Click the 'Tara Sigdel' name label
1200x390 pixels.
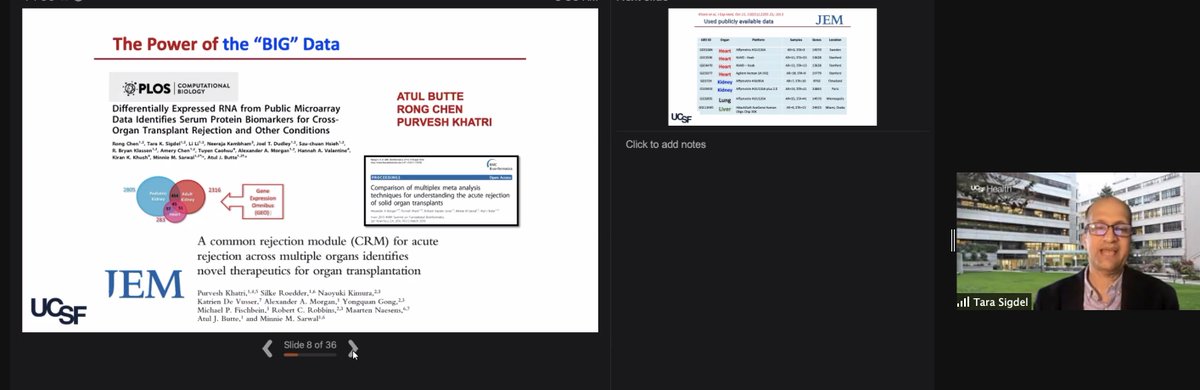(x=1002, y=301)
